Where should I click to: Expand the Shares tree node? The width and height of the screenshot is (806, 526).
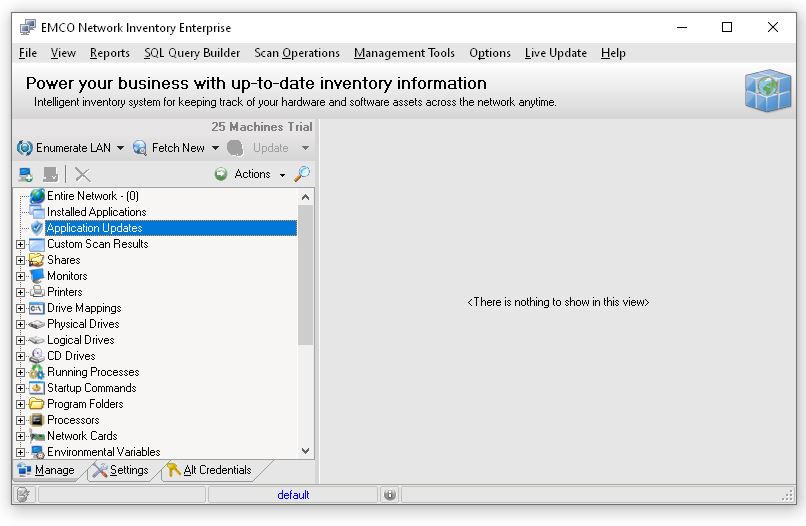click(x=20, y=260)
